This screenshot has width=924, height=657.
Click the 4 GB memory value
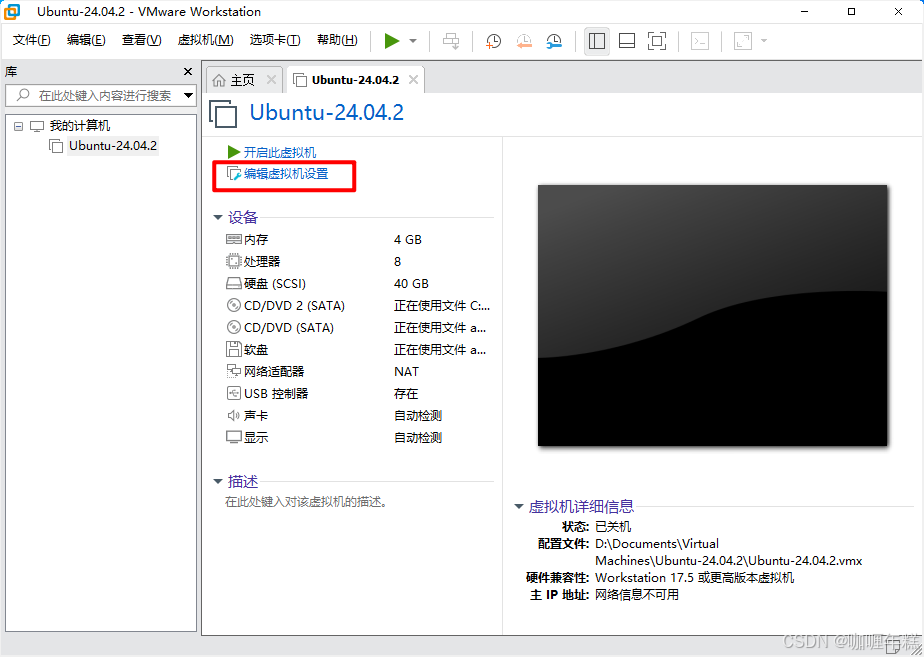(x=408, y=240)
